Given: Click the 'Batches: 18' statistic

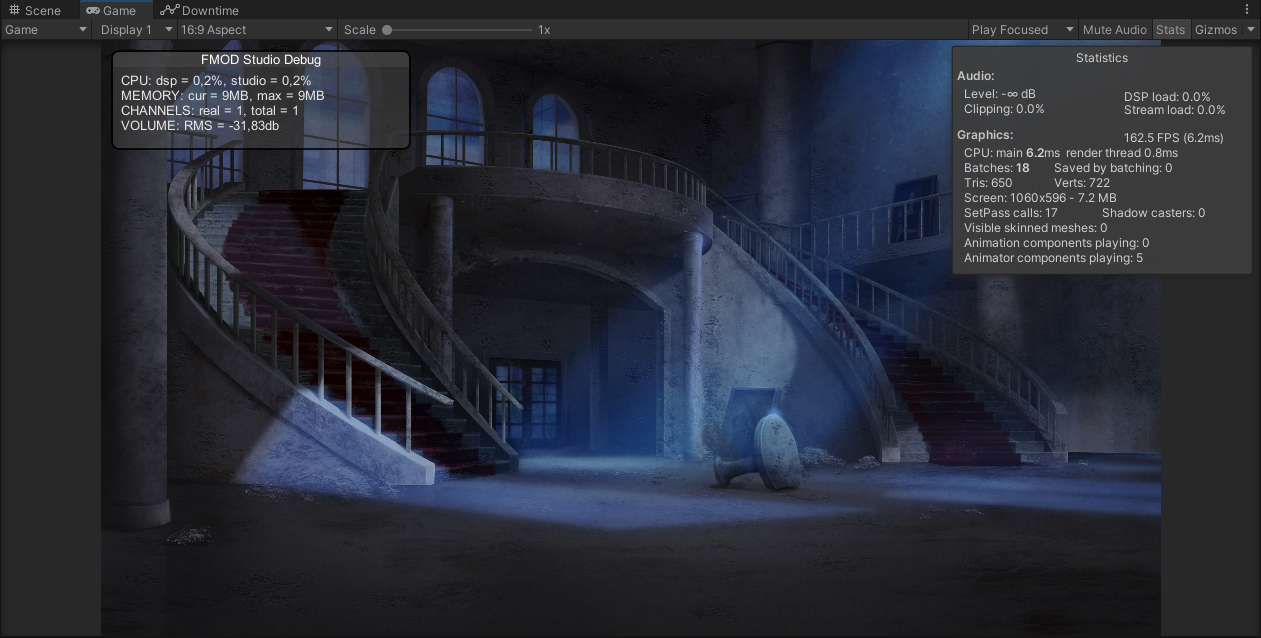Looking at the screenshot, I should click(x=997, y=168).
